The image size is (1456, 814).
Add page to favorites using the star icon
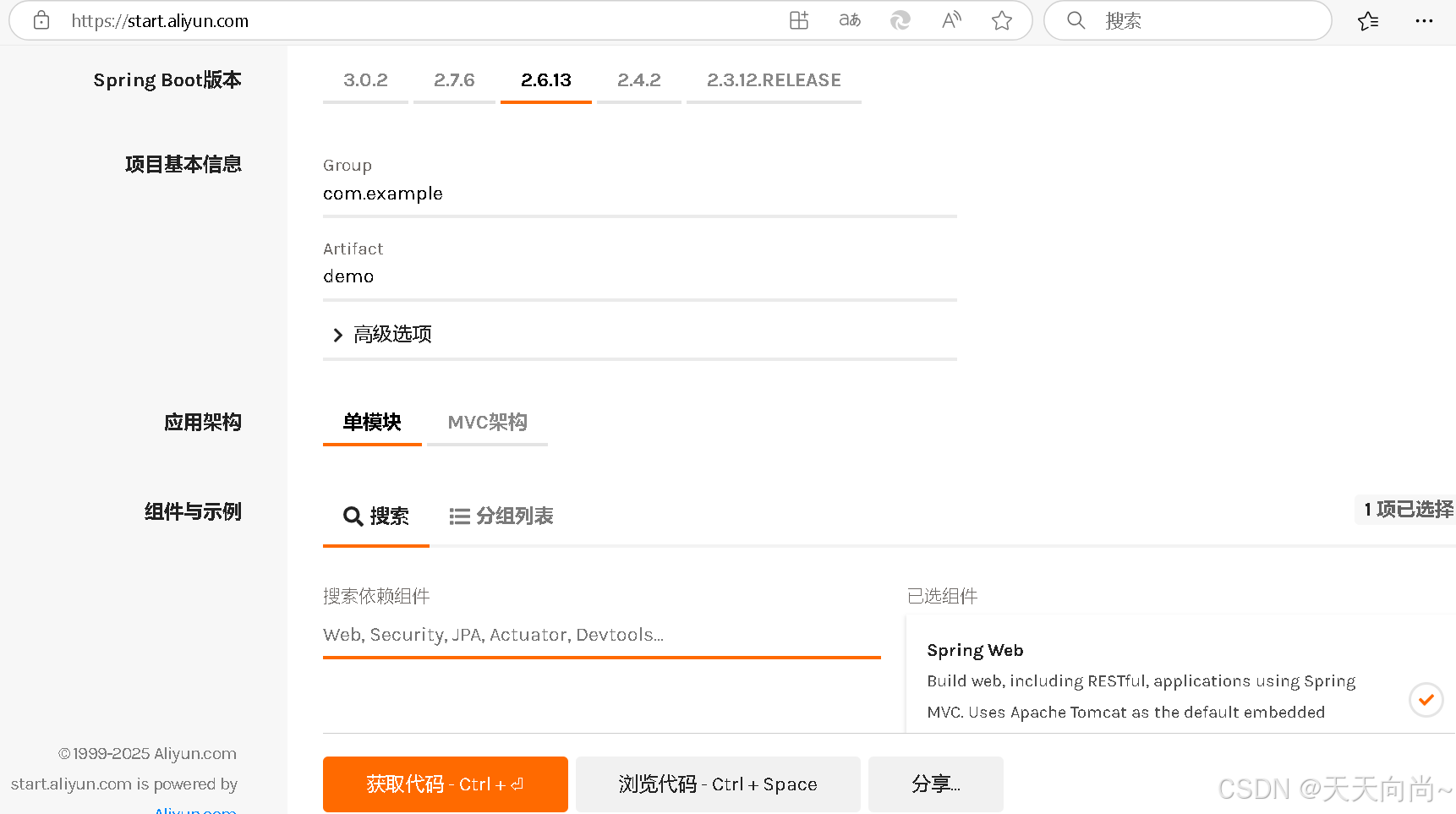(1001, 20)
